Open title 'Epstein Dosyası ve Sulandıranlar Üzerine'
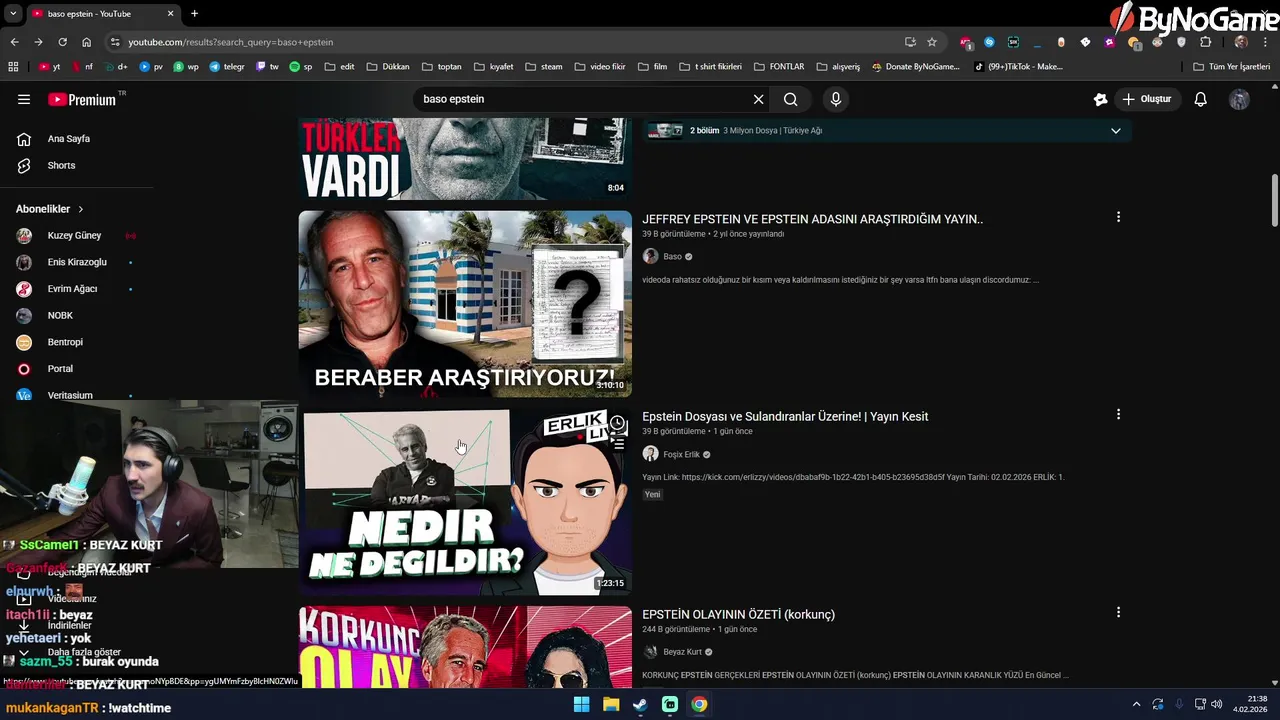The height and width of the screenshot is (720, 1280). pyautogui.click(x=785, y=416)
